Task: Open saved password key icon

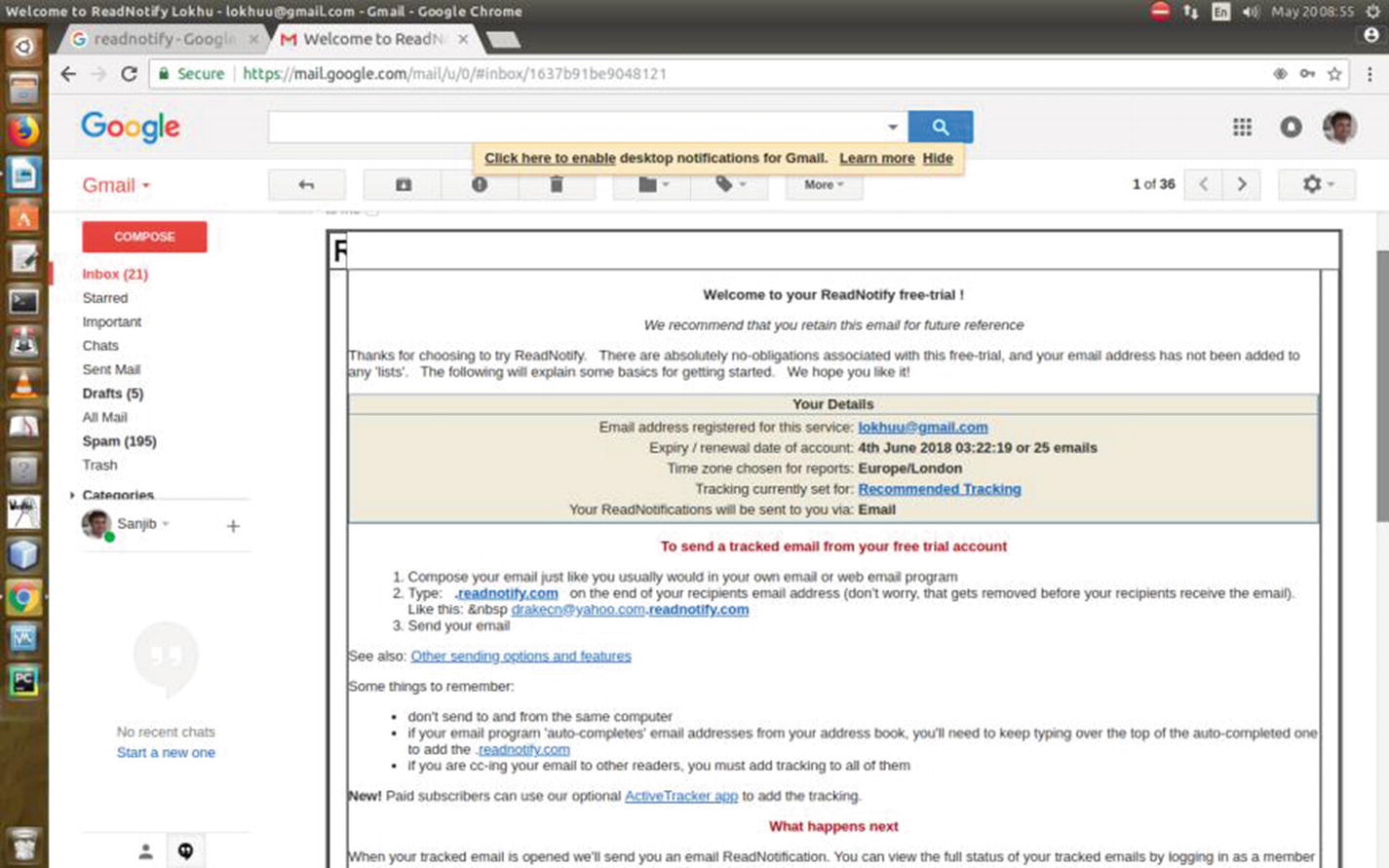Action: tap(1307, 74)
